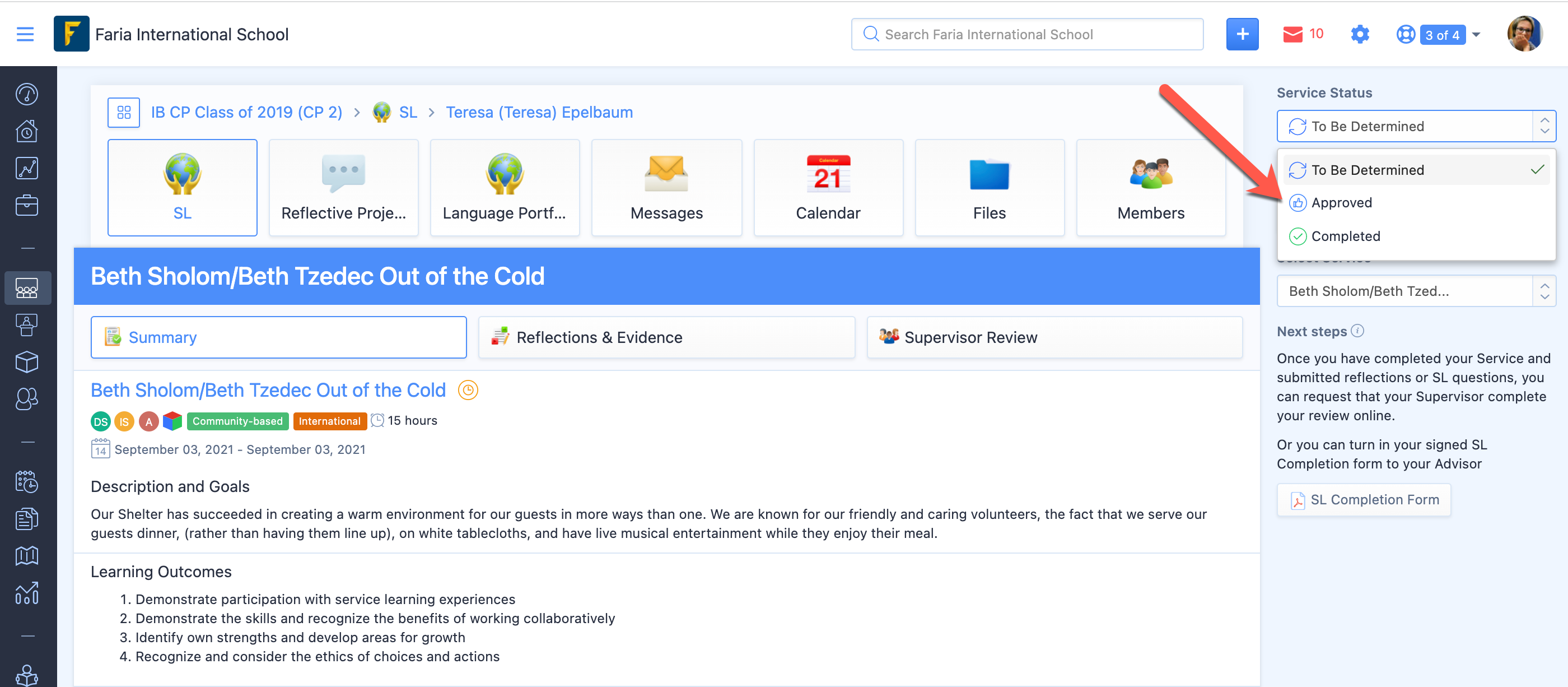Open the Reflective Project tile
The width and height of the screenshot is (1568, 687).
(343, 188)
